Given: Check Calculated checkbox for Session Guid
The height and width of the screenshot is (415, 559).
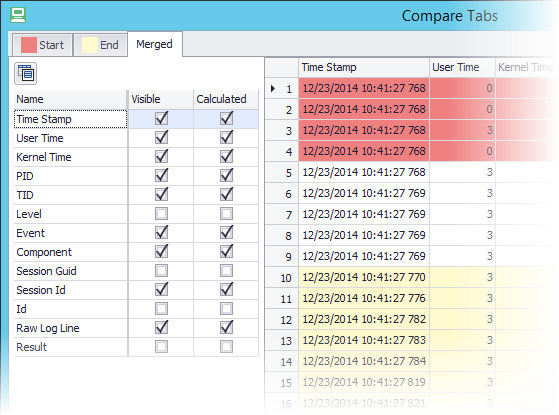Looking at the screenshot, I should click(226, 271).
